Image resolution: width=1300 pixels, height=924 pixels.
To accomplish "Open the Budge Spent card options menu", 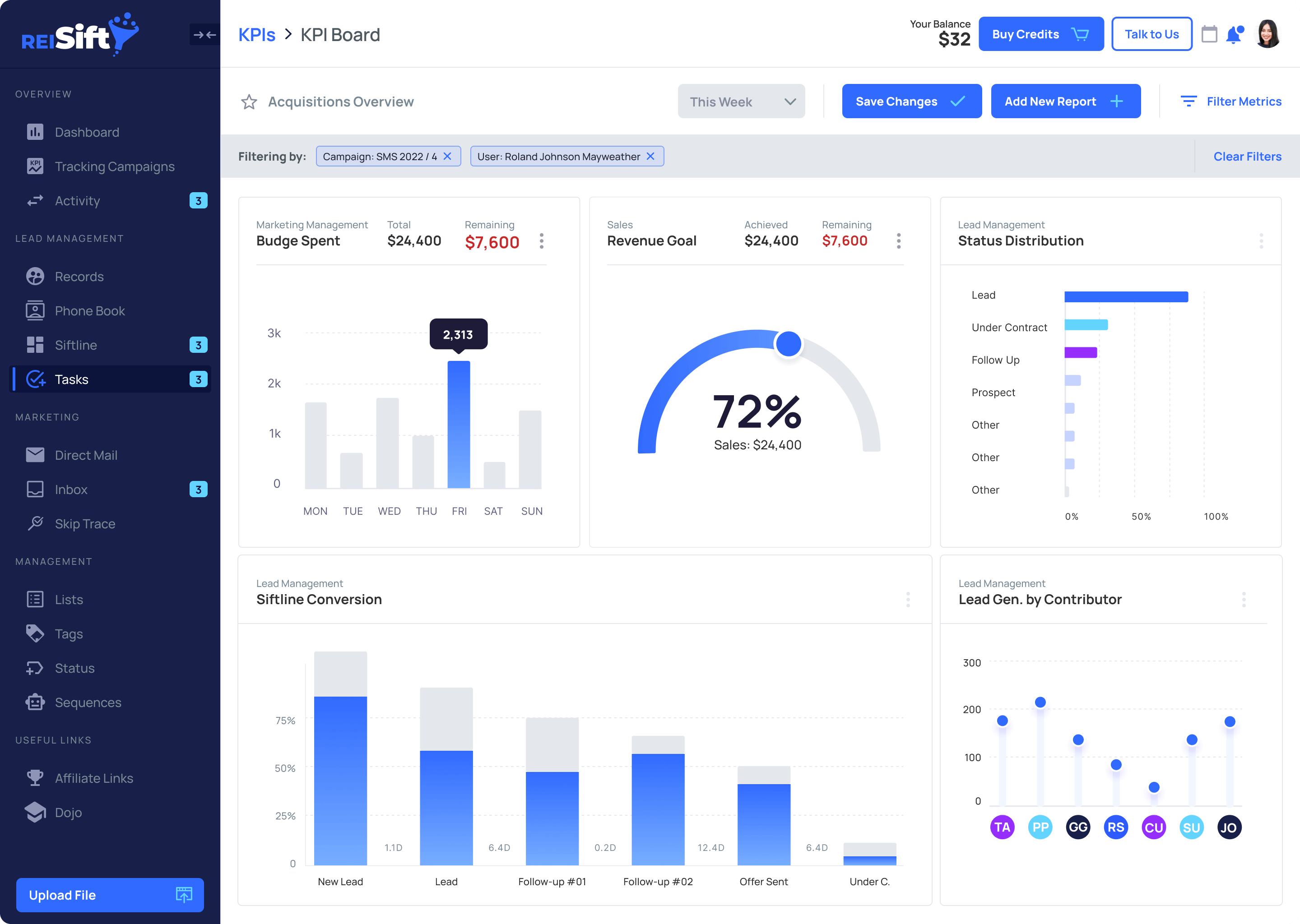I will click(x=541, y=240).
